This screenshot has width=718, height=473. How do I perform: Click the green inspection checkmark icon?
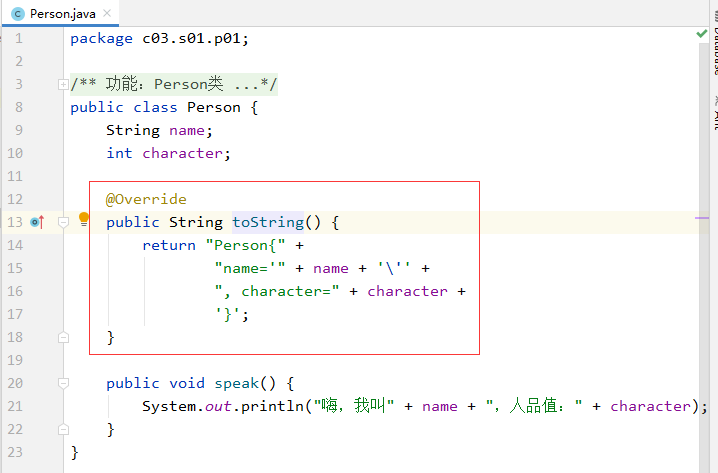[x=702, y=33]
